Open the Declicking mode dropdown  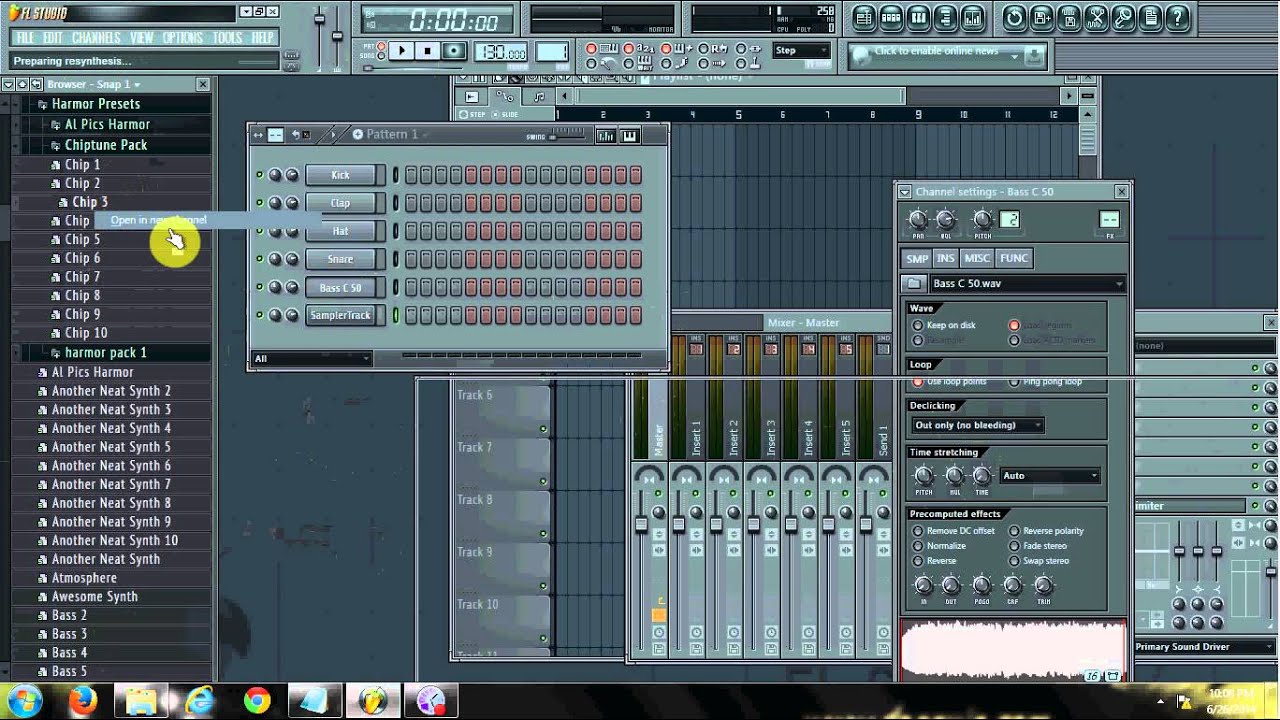pyautogui.click(x=976, y=425)
